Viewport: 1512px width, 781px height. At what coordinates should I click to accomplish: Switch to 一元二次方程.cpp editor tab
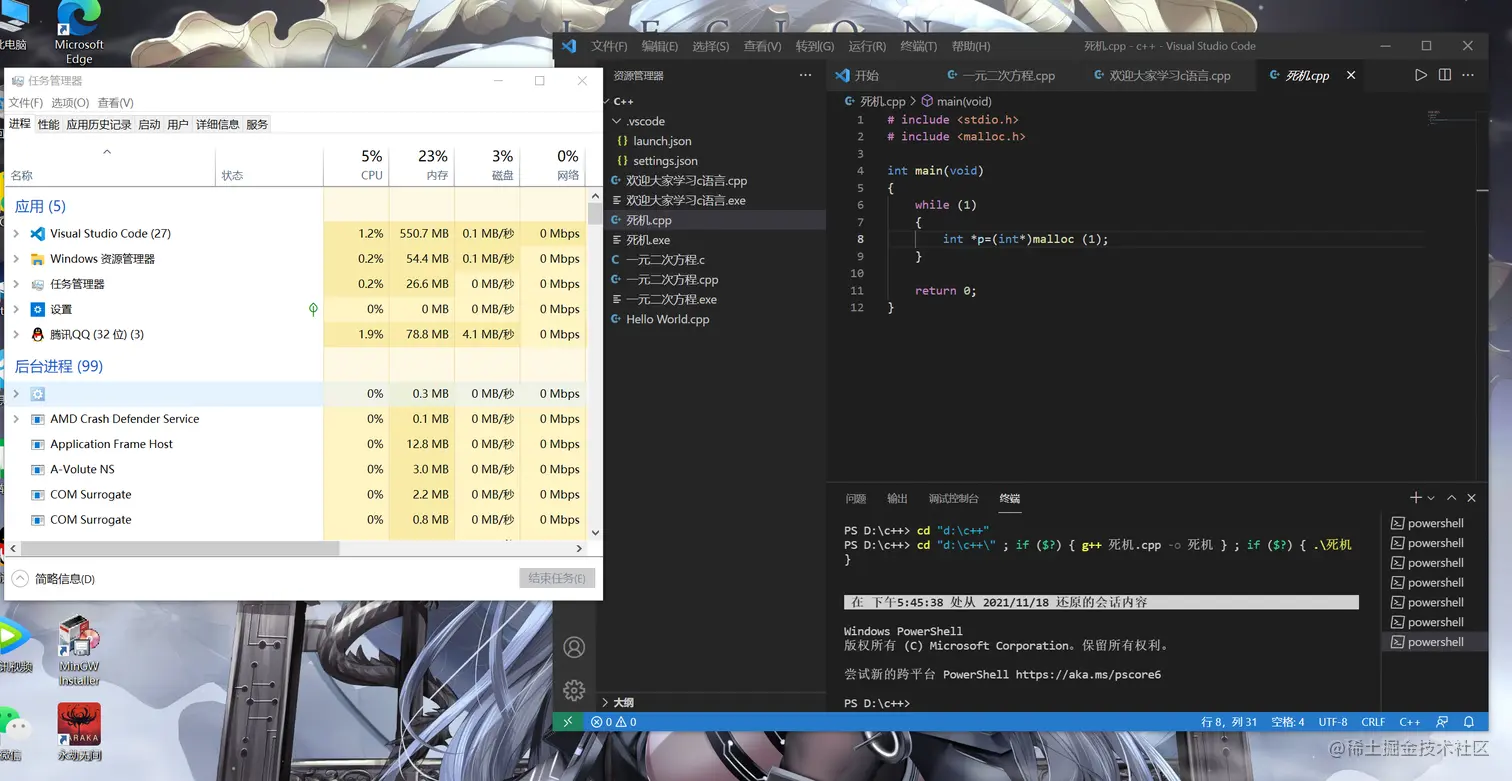pyautogui.click(x=1008, y=75)
